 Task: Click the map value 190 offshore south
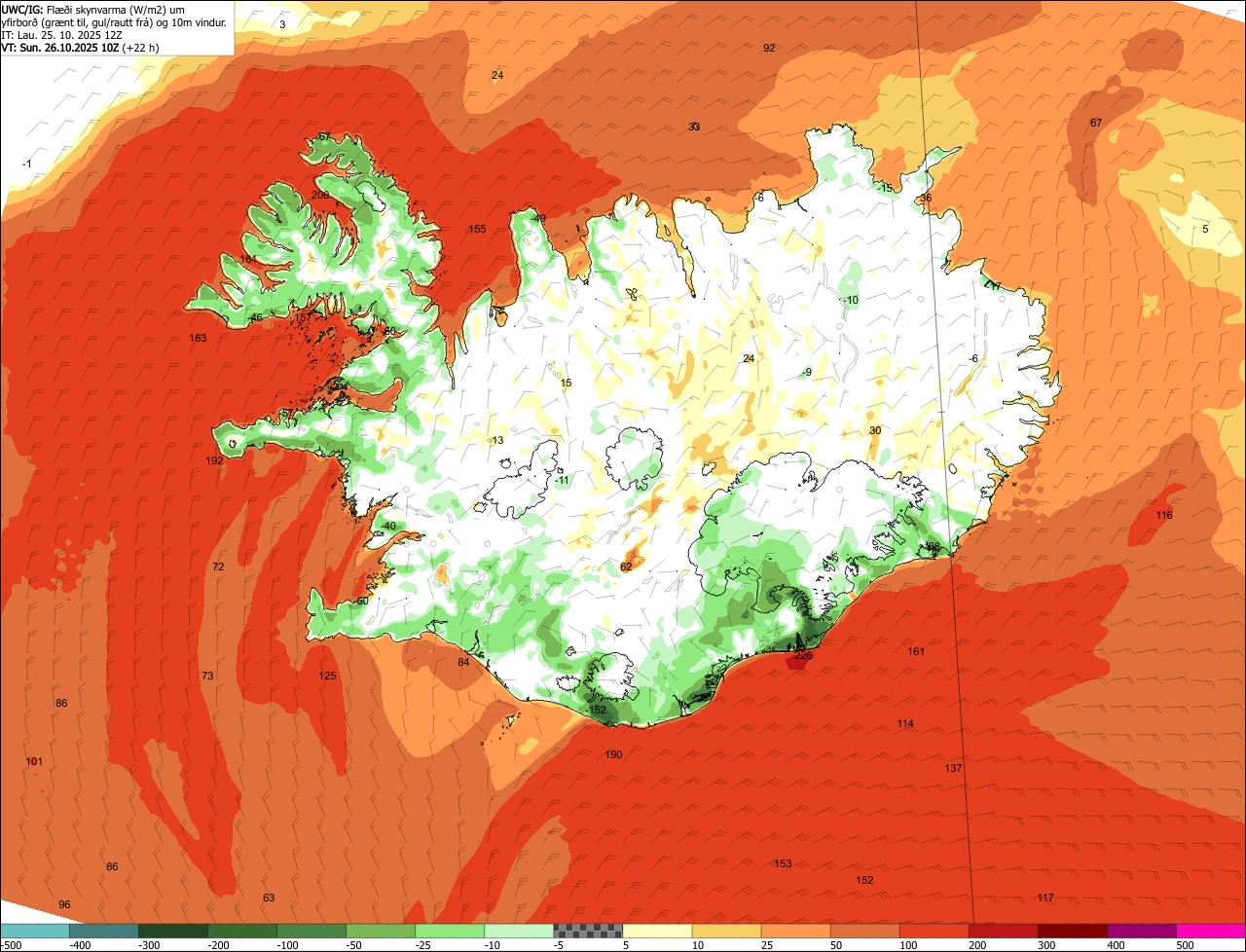(613, 754)
